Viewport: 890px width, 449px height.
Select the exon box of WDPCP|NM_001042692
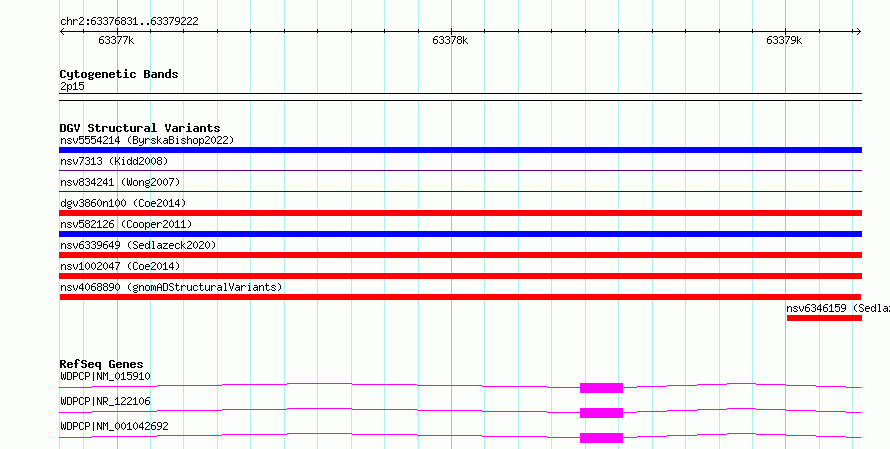click(601, 438)
